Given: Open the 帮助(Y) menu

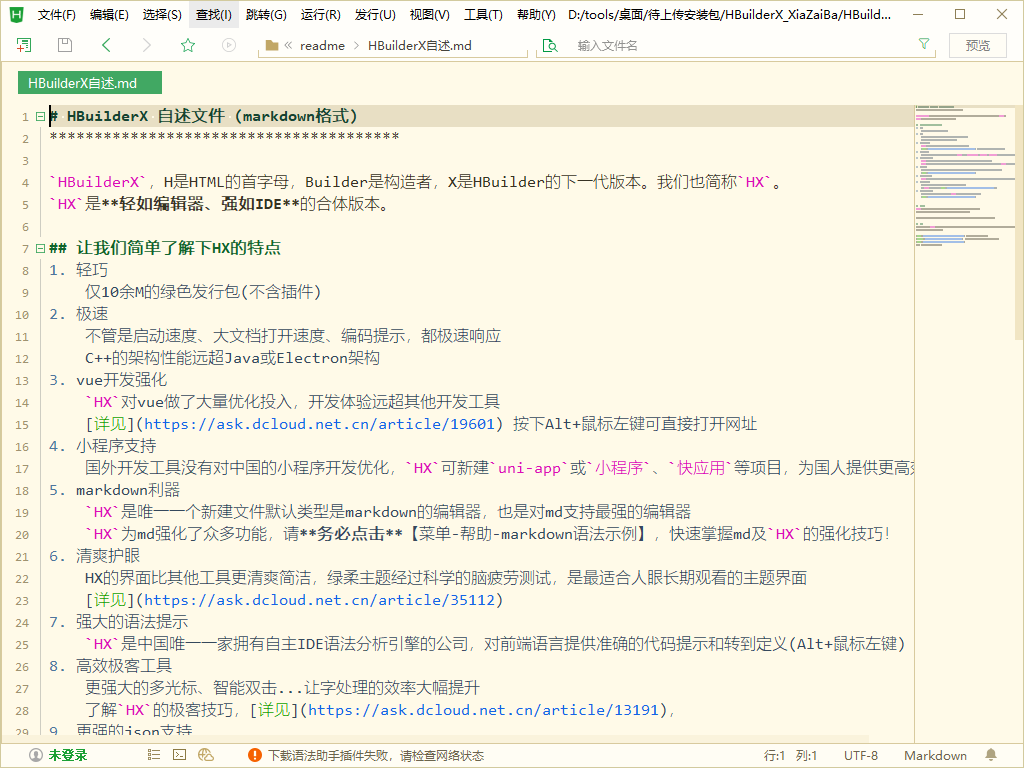Looking at the screenshot, I should [x=536, y=14].
